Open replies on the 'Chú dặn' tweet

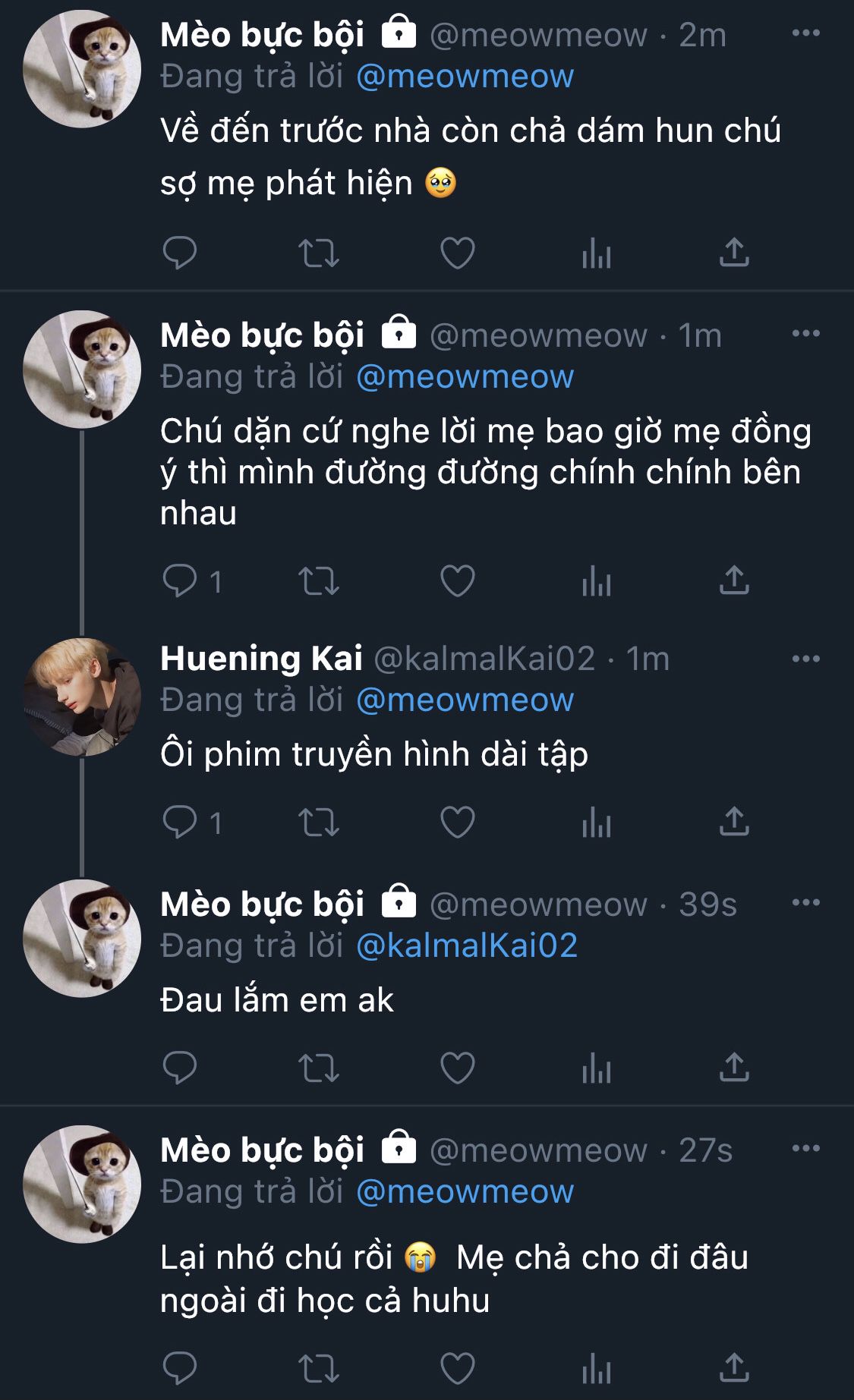[x=180, y=582]
